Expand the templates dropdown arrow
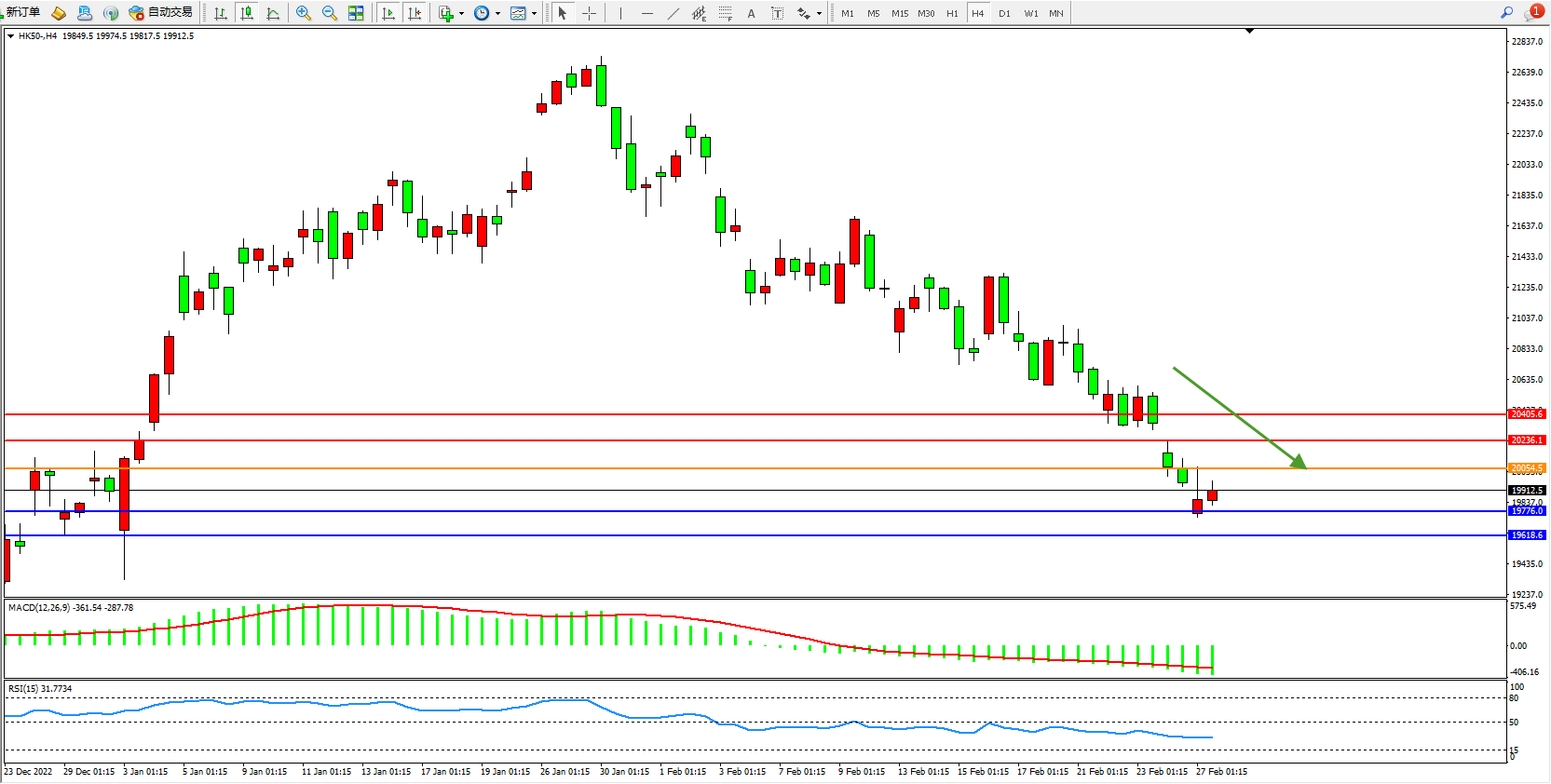Image resolution: width=1551 pixels, height=784 pixels. tap(534, 13)
